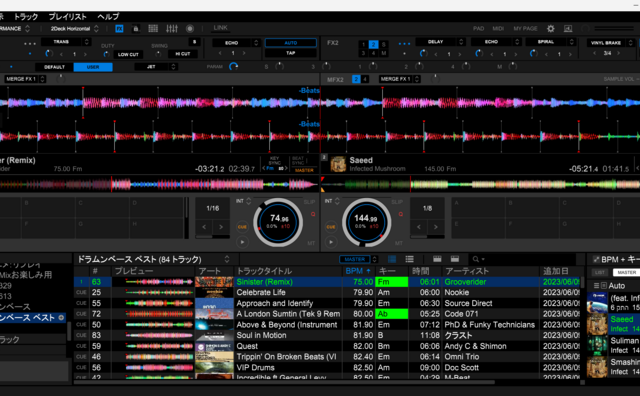Viewport: 640px width, 396px height.
Task: Open VINYL BRAKE effect dropdown
Action: click(x=611, y=42)
